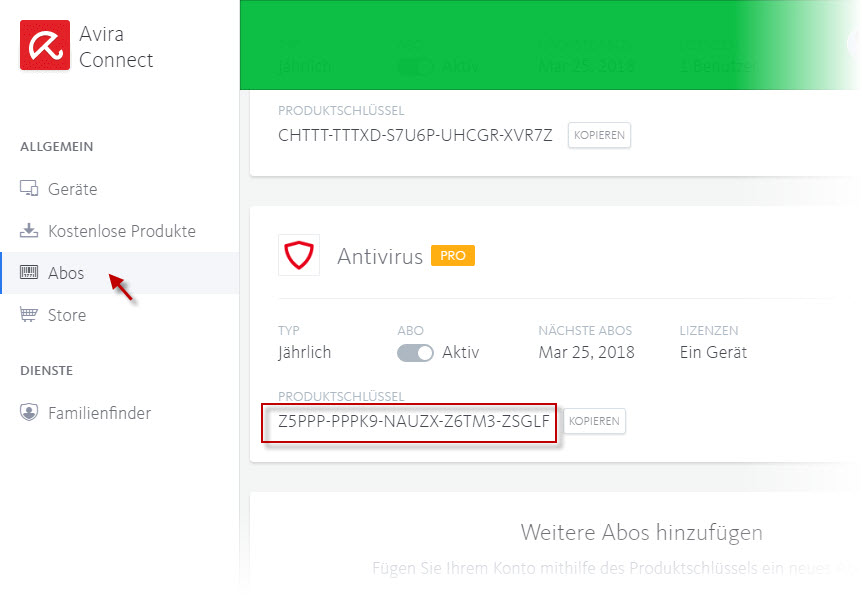Open Familienfinder under Dienste
This screenshot has width=862, height=596.
120,413
